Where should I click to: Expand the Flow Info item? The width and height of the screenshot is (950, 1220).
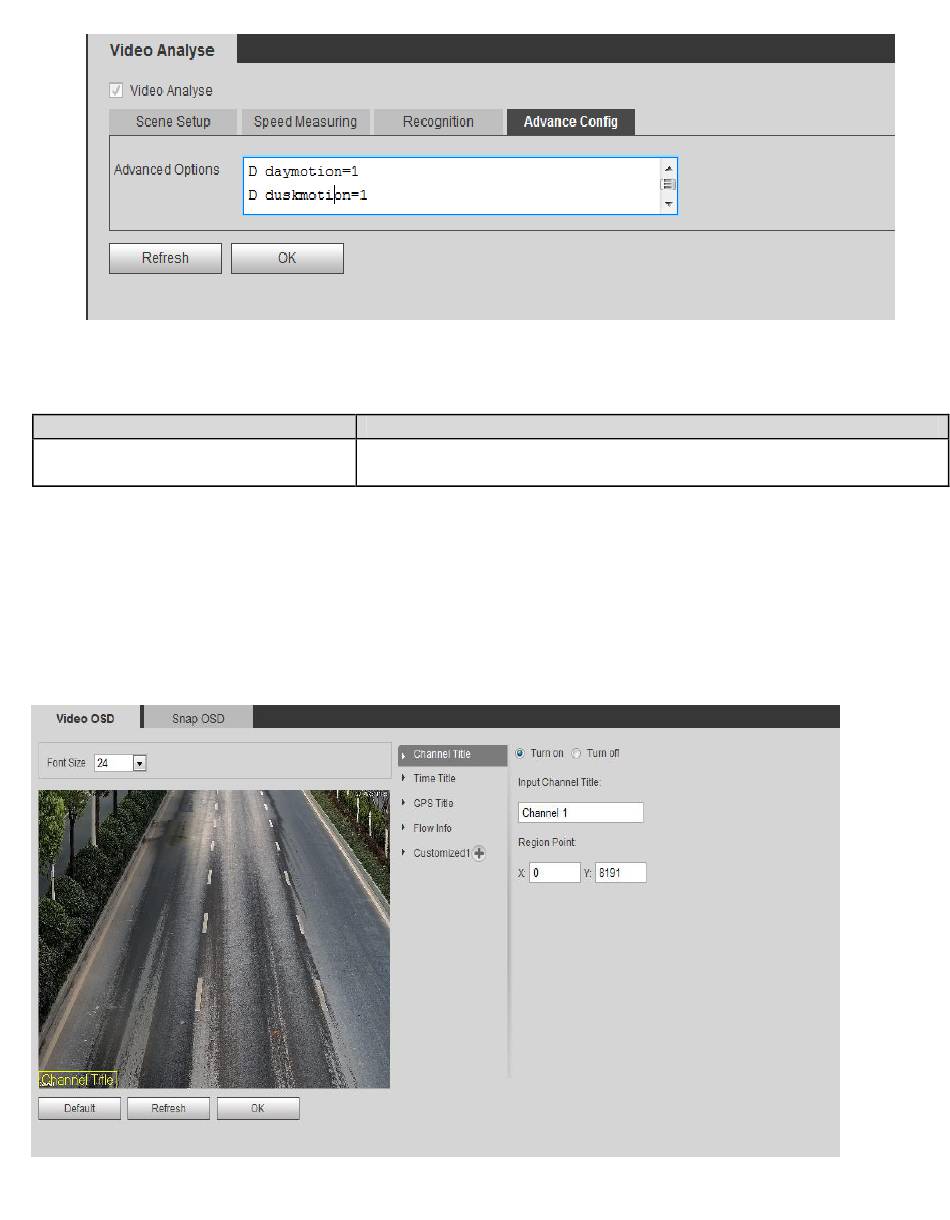432,828
